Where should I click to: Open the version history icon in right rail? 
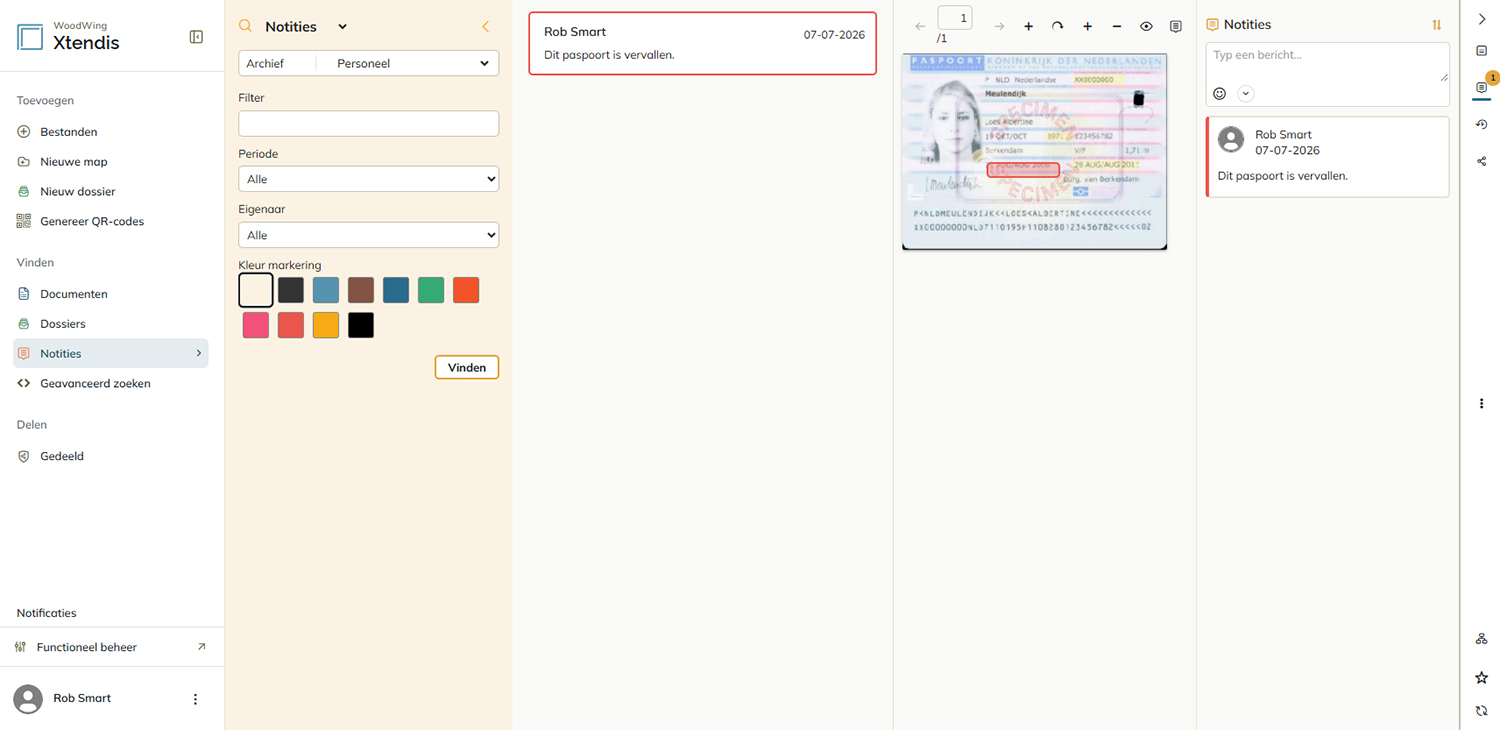[1482, 124]
